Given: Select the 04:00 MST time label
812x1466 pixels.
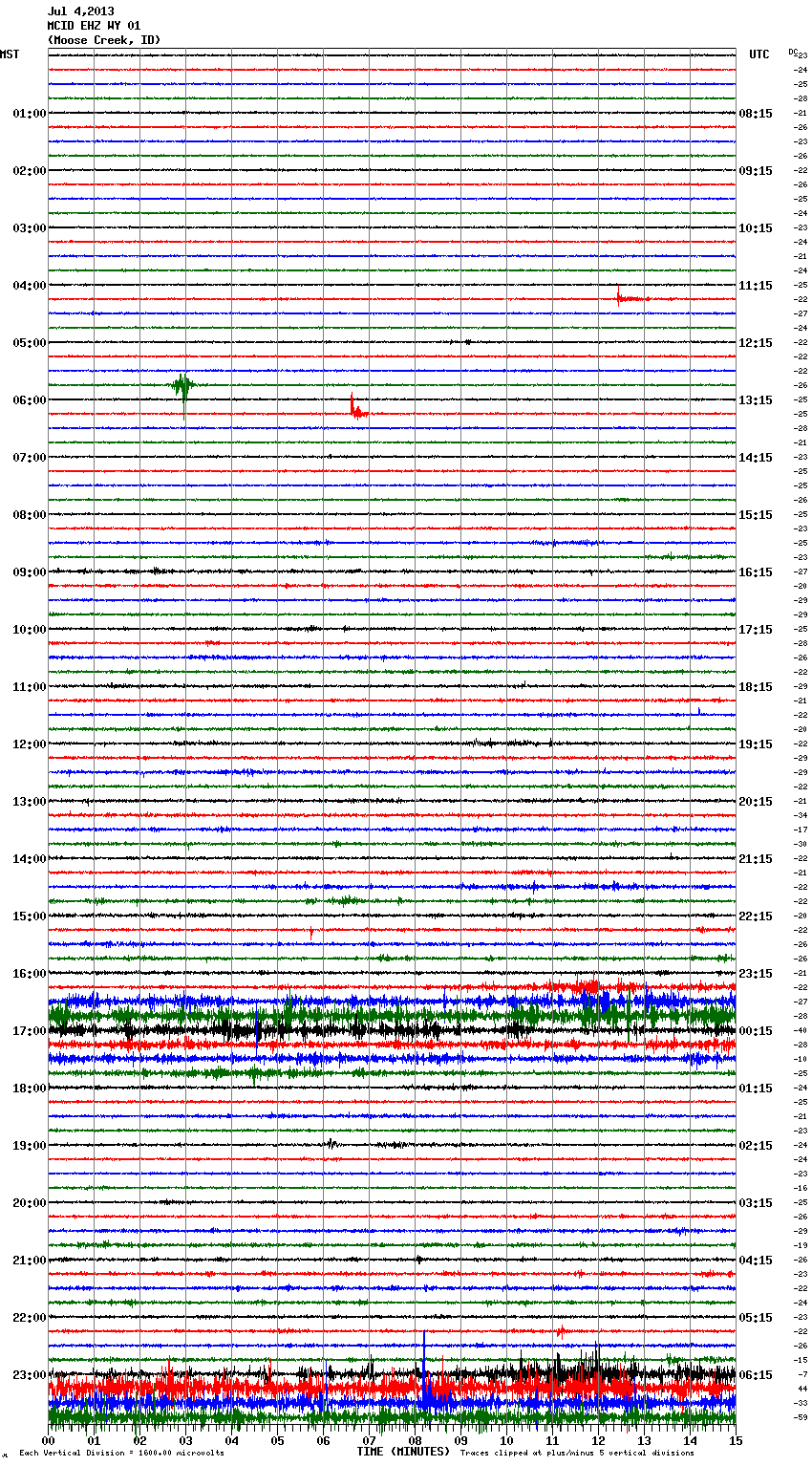Looking at the screenshot, I should click(30, 285).
